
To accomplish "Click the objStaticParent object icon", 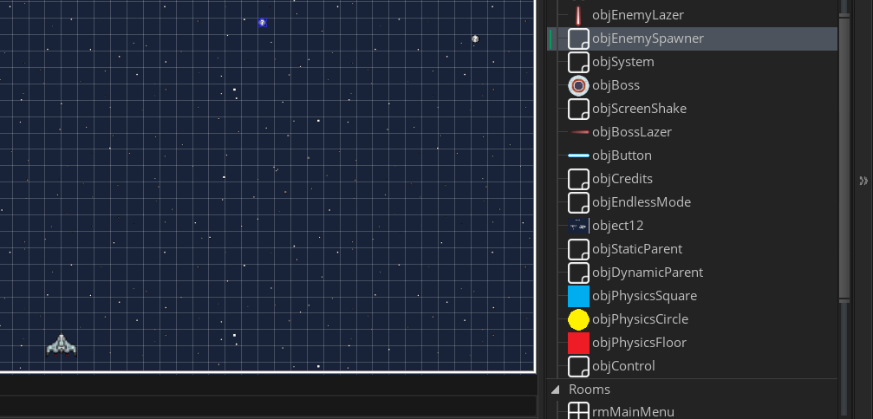I will (x=578, y=249).
